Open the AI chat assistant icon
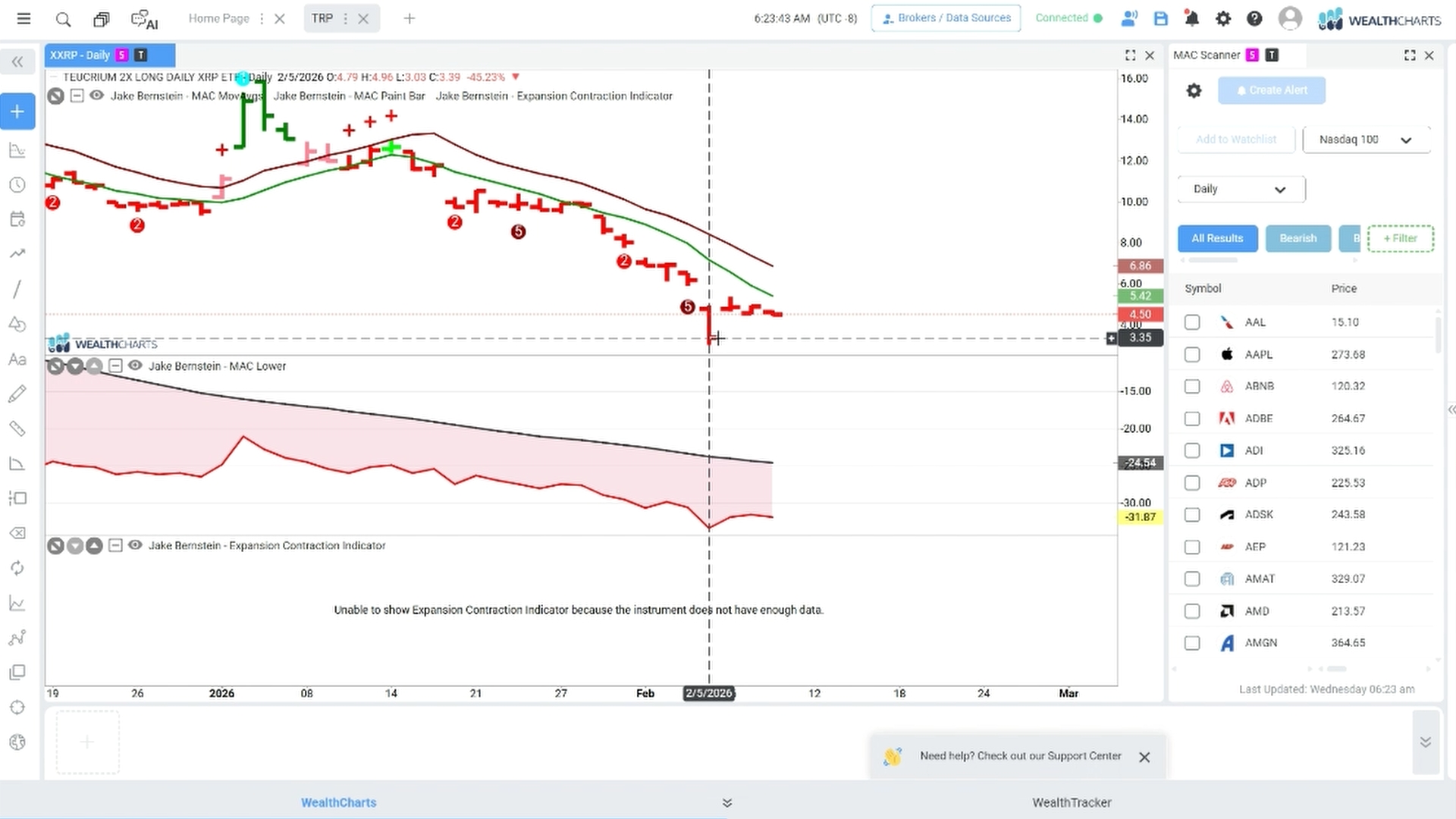The image size is (1456, 819). [144, 19]
